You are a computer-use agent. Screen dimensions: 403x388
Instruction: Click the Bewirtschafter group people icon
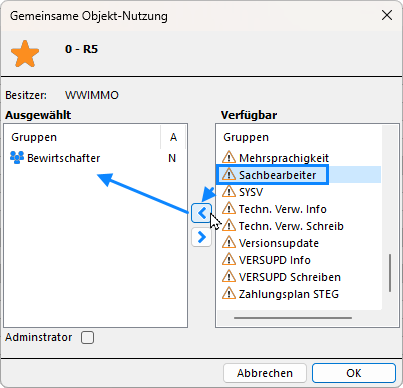point(17,157)
